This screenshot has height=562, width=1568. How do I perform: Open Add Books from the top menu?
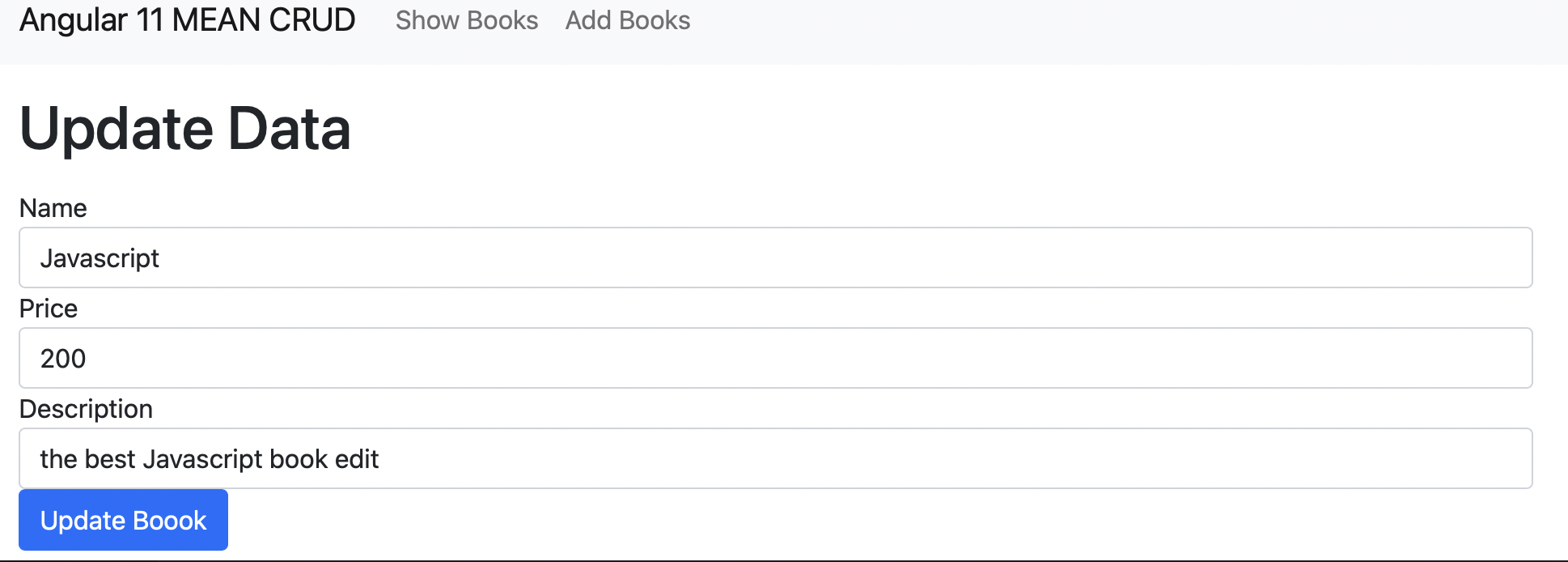627,20
